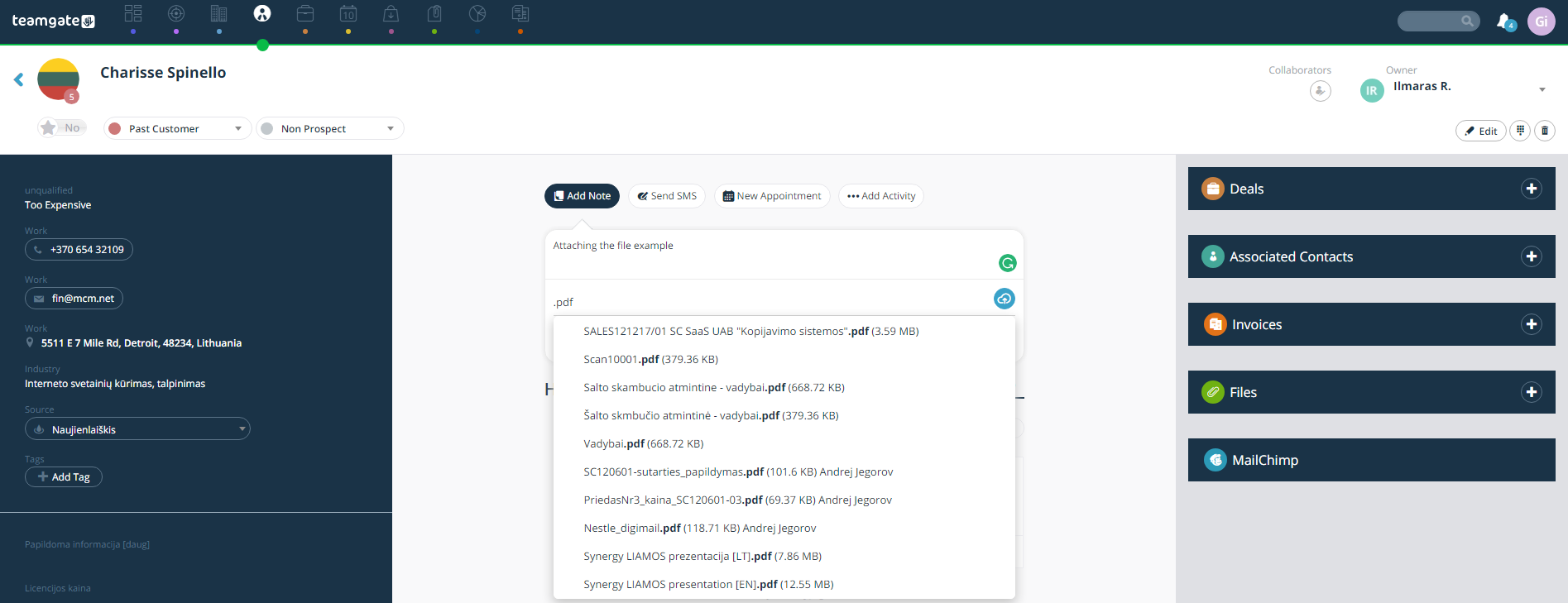Image resolution: width=1568 pixels, height=603 pixels.
Task: Select Vadybai.pdf from the list
Action: (x=784, y=443)
